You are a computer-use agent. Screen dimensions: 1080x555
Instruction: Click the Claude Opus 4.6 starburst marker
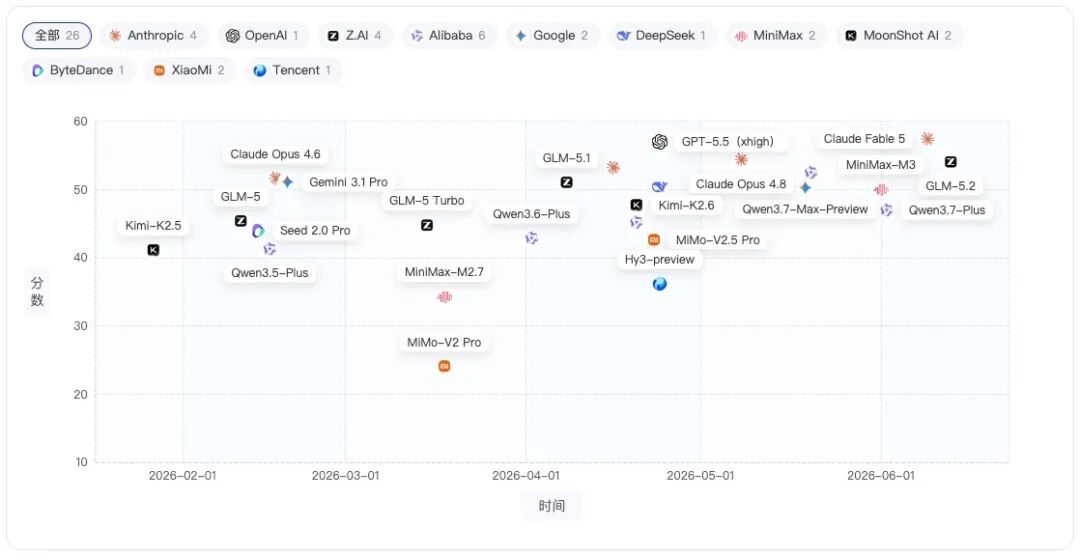click(x=275, y=178)
